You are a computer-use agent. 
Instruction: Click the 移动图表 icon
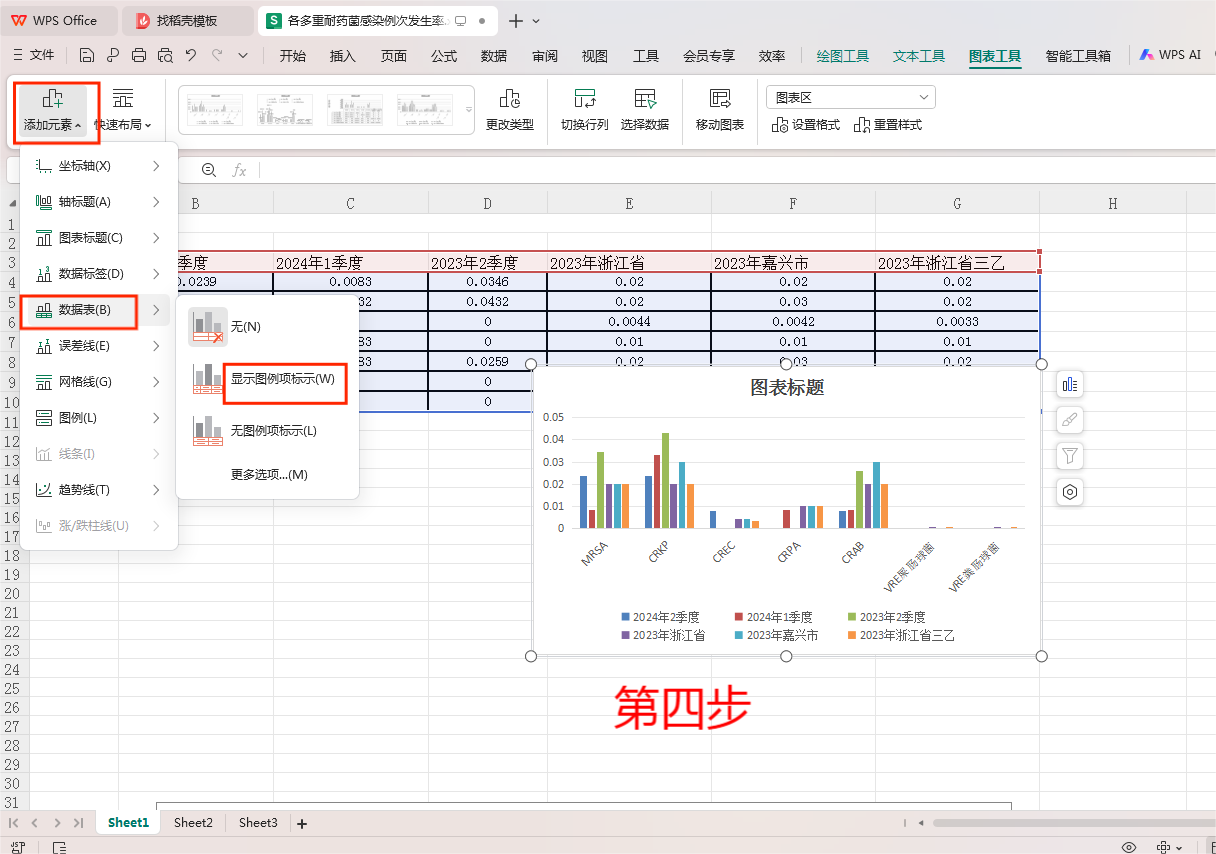coord(718,110)
